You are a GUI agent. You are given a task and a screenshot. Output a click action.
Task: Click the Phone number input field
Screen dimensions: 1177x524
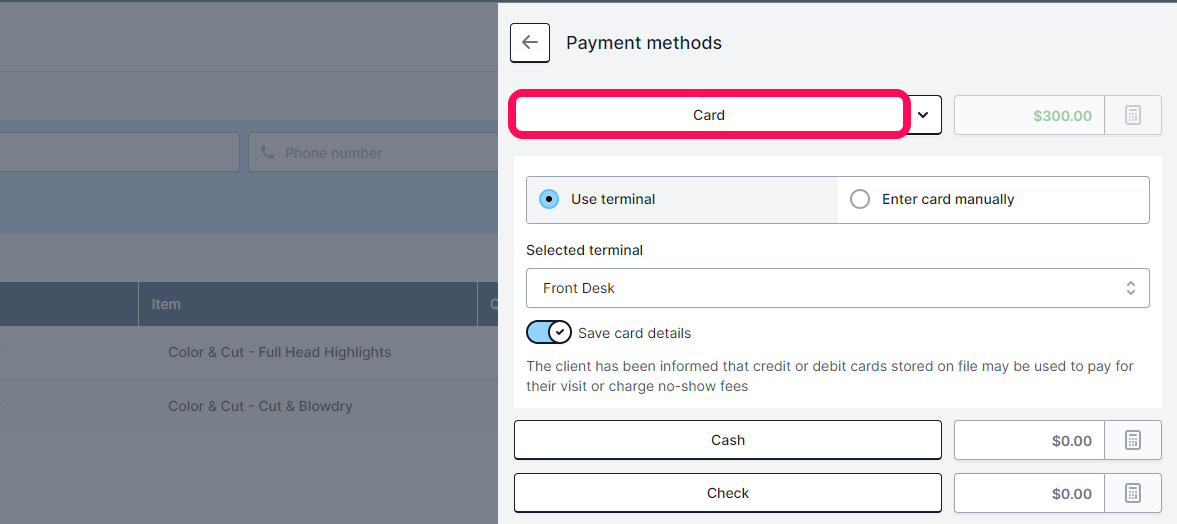(x=373, y=152)
